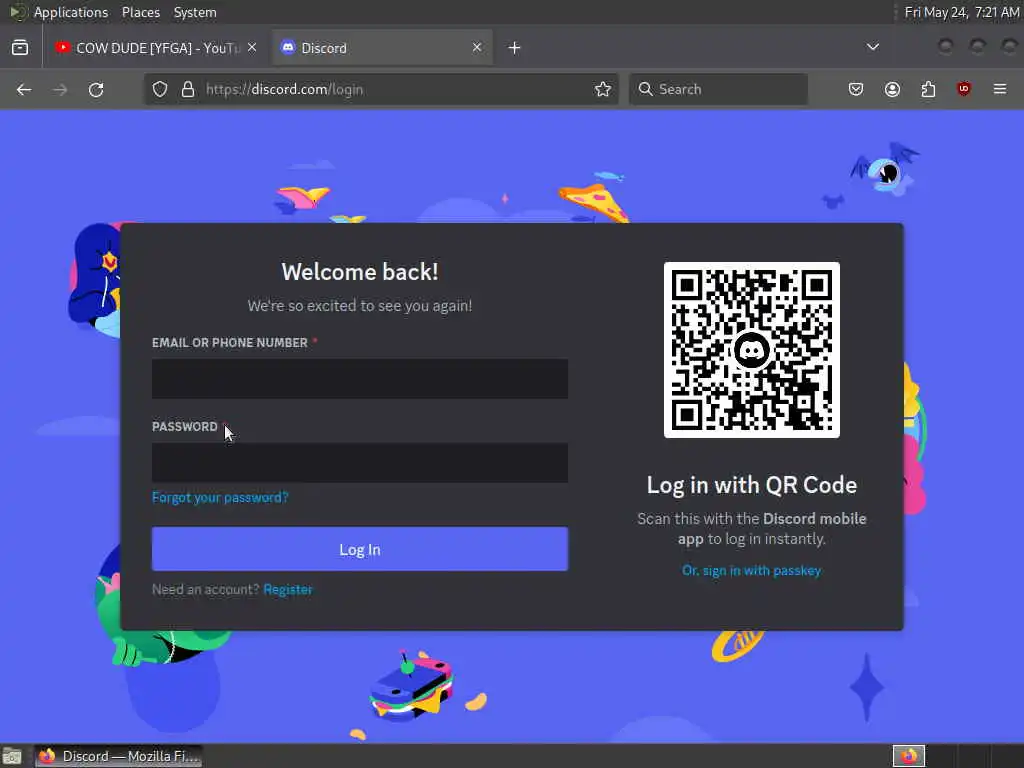Click the site security padlock icon
This screenshot has width=1024, height=768.
pos(188,89)
